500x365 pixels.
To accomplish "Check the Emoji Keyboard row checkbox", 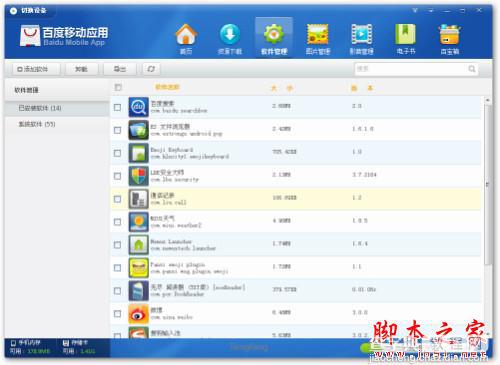I will pyautogui.click(x=117, y=153).
